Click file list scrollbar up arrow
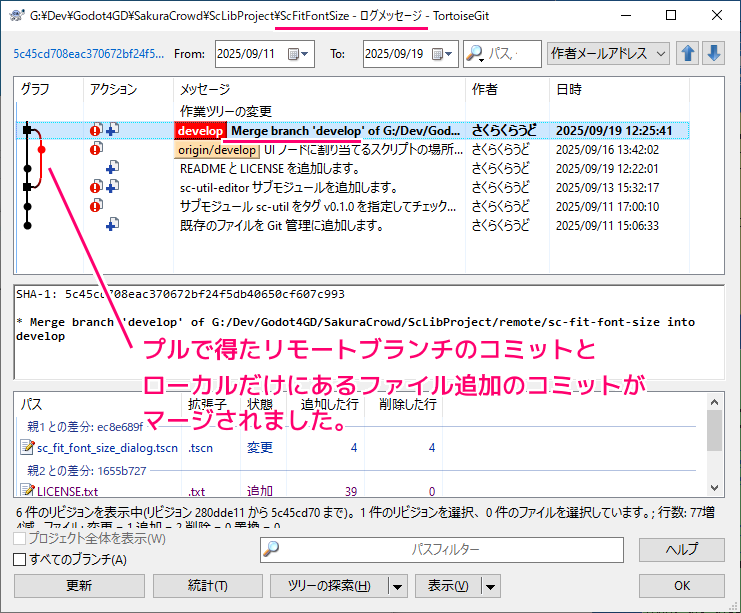 (x=714, y=402)
